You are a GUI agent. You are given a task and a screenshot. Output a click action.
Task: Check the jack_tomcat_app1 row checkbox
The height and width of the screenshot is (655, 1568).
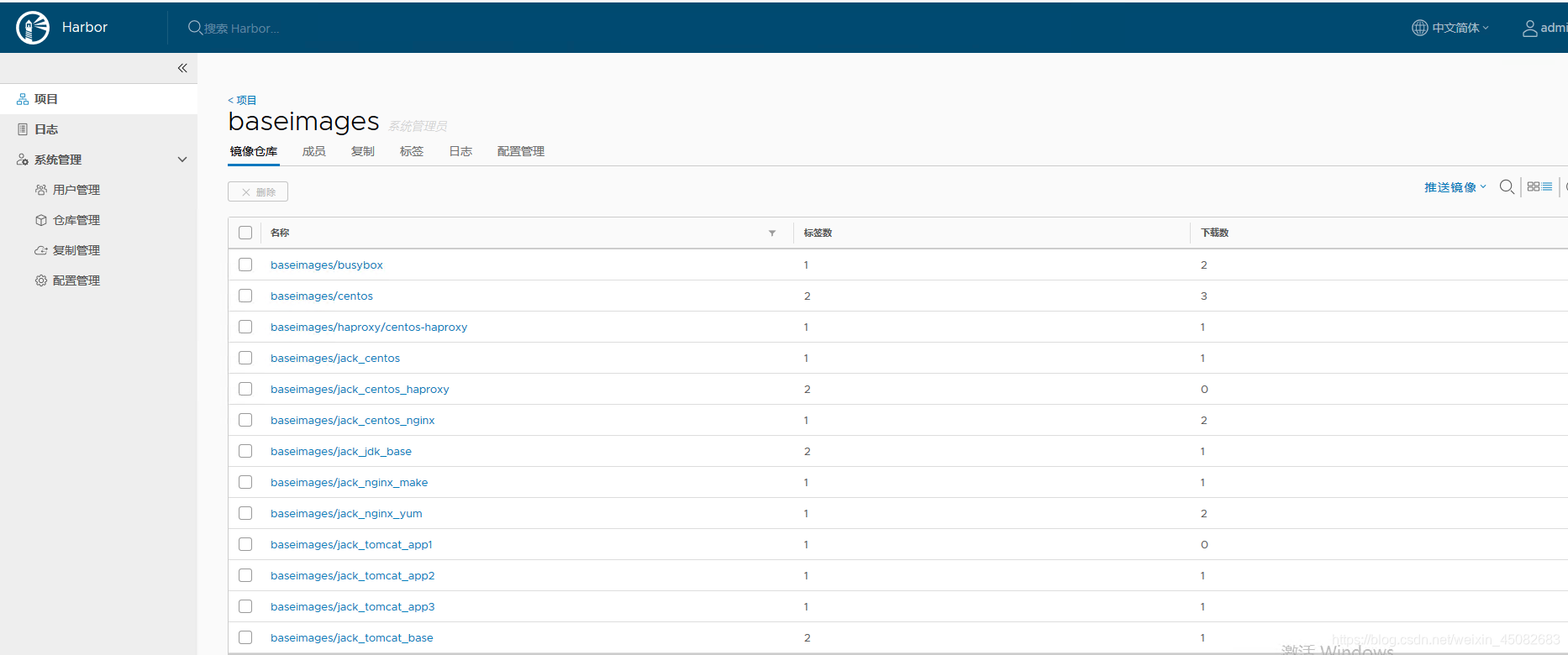245,544
